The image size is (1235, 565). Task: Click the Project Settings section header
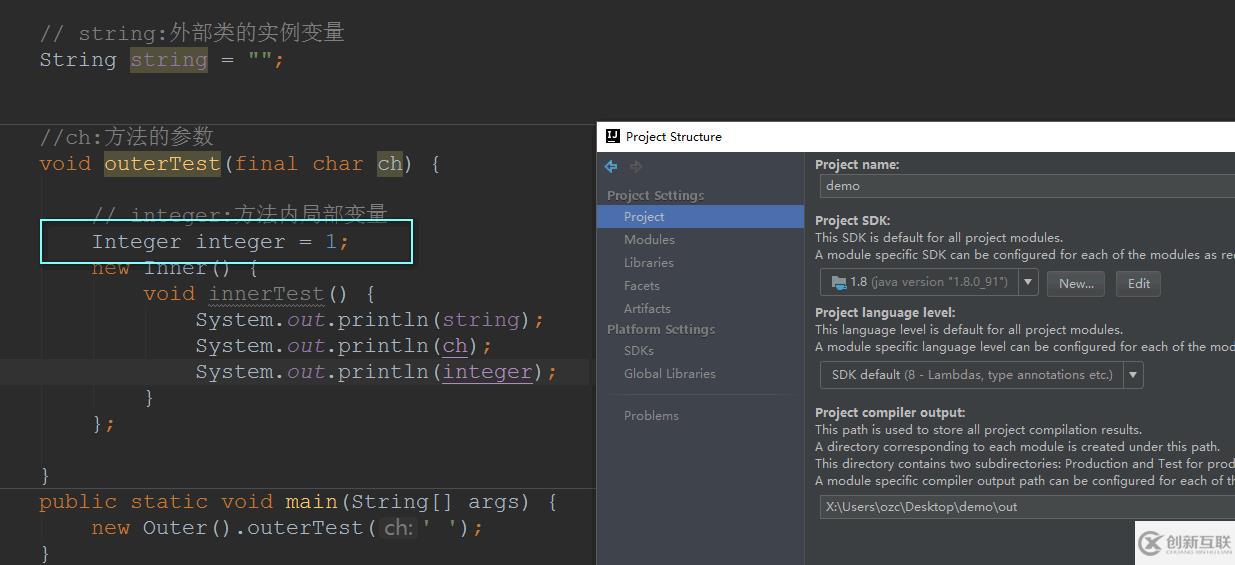[x=655, y=195]
